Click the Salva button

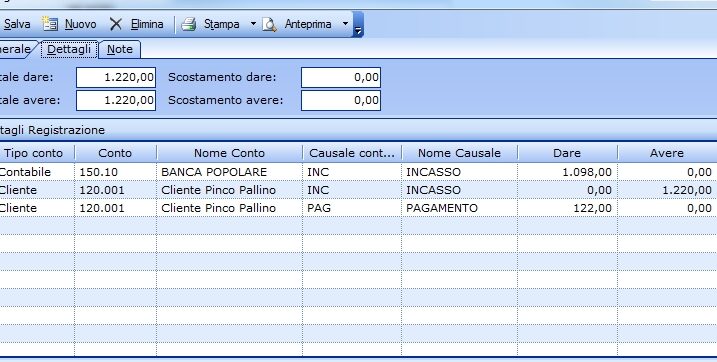[x=16, y=24]
